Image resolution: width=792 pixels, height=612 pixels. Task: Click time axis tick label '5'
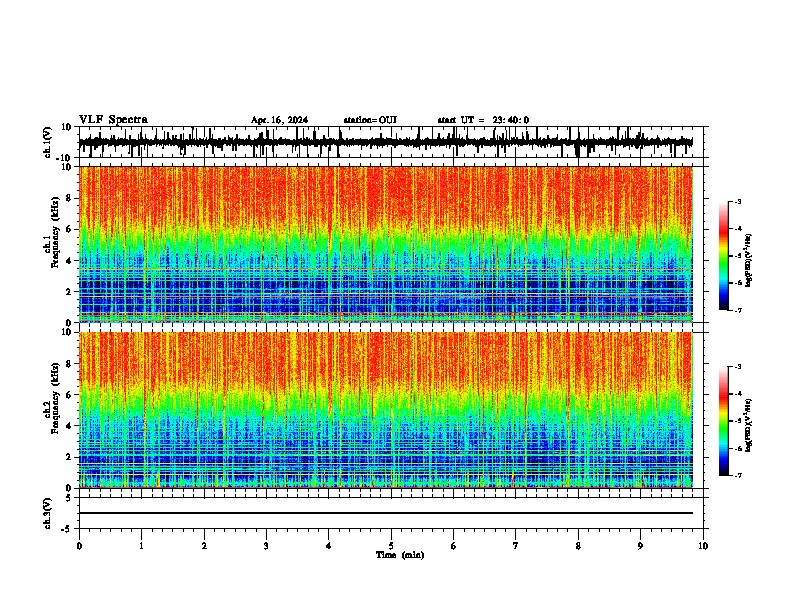[391, 546]
